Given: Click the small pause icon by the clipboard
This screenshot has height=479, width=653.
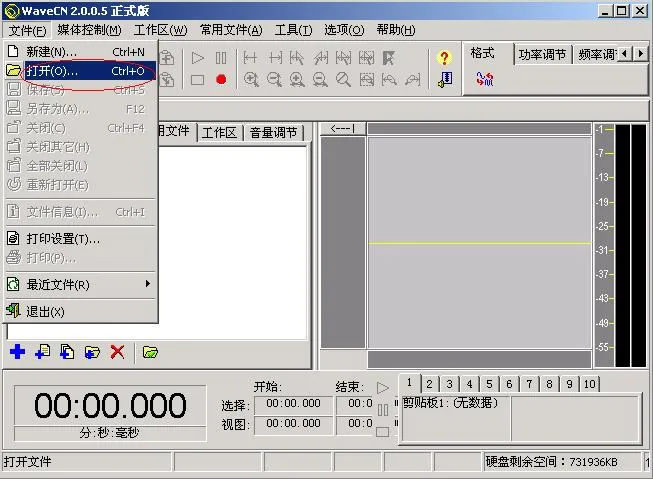Looking at the screenshot, I should [x=383, y=410].
